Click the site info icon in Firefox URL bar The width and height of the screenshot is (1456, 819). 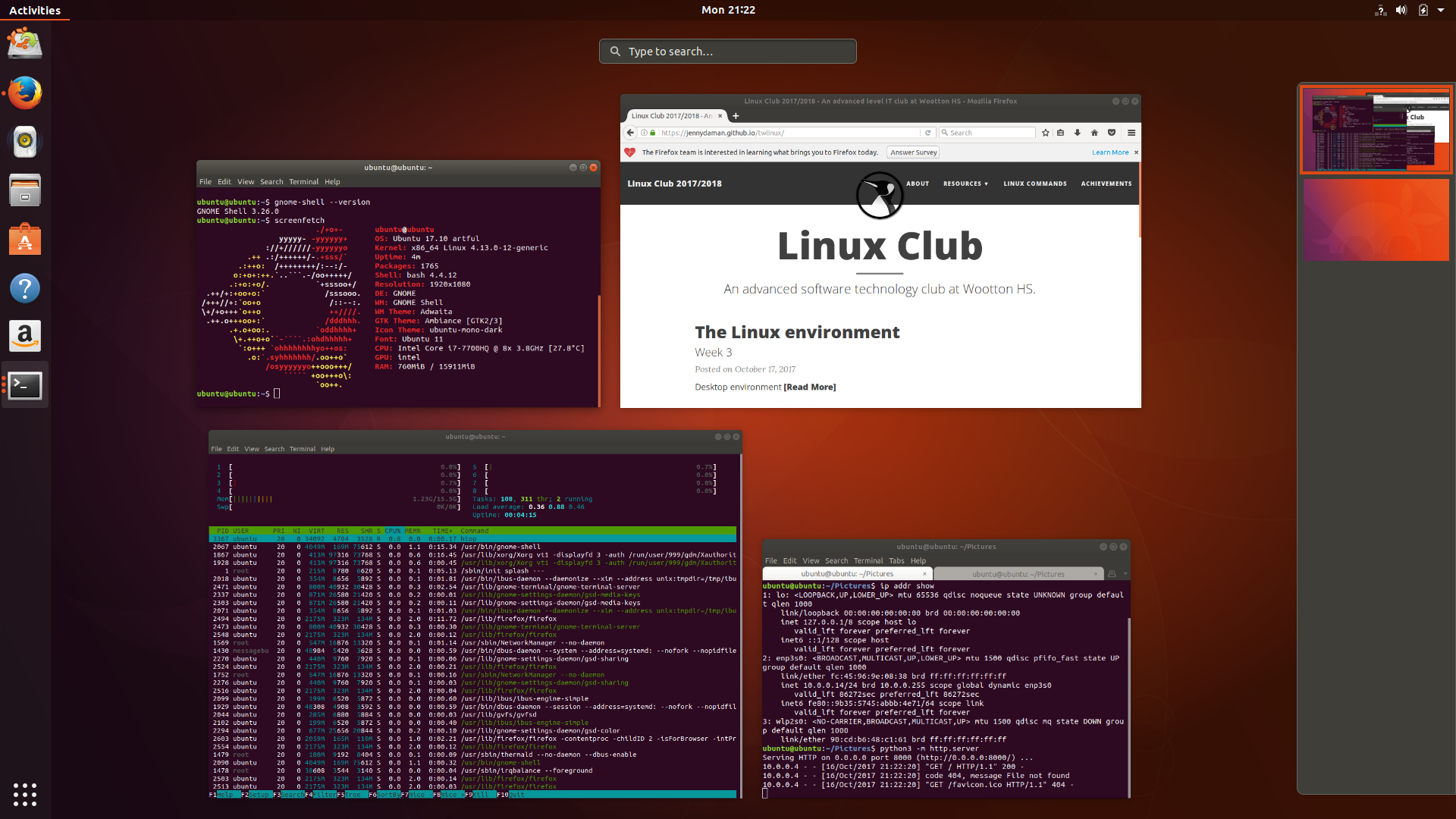[644, 133]
